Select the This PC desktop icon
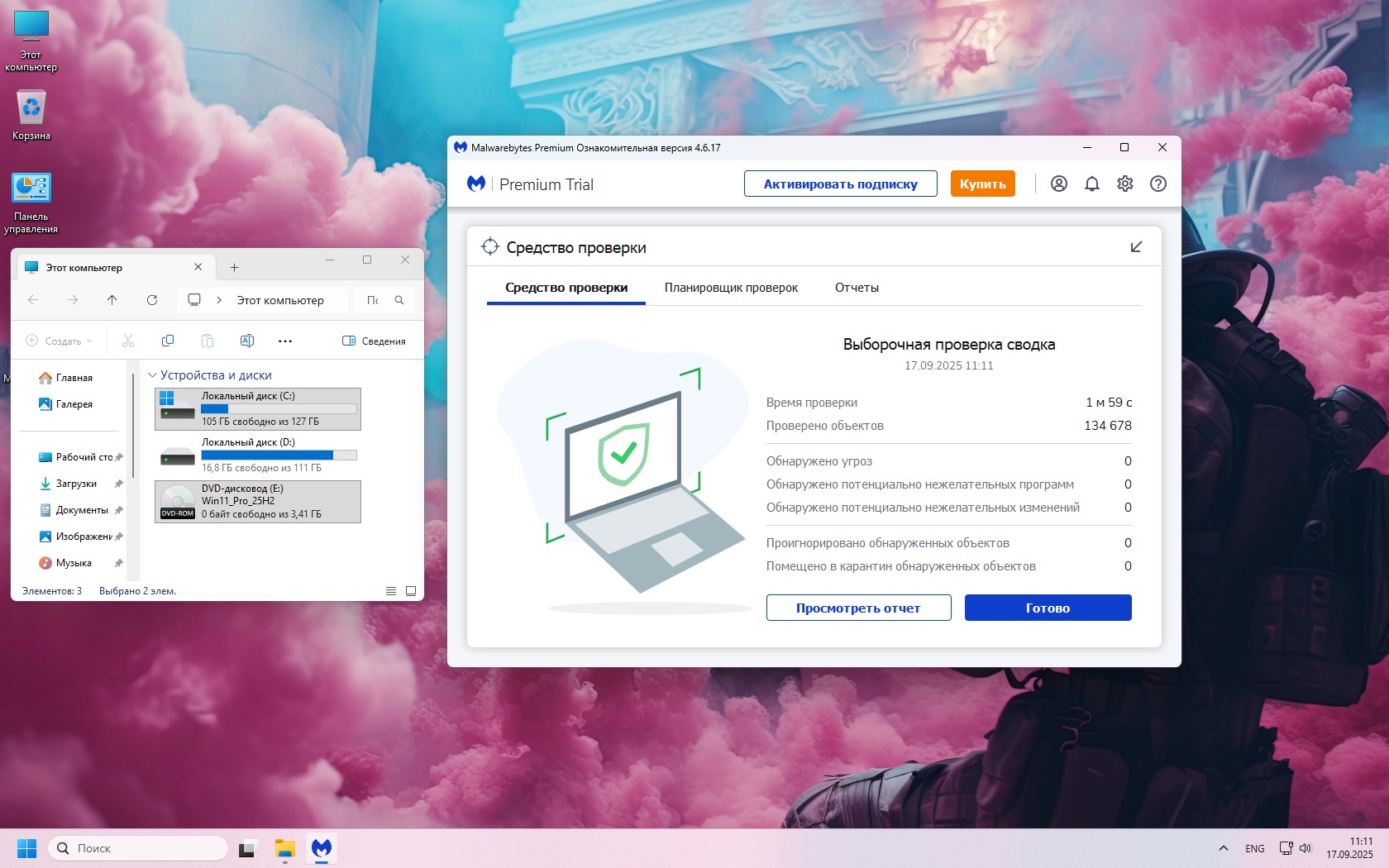1389x868 pixels. (x=31, y=41)
